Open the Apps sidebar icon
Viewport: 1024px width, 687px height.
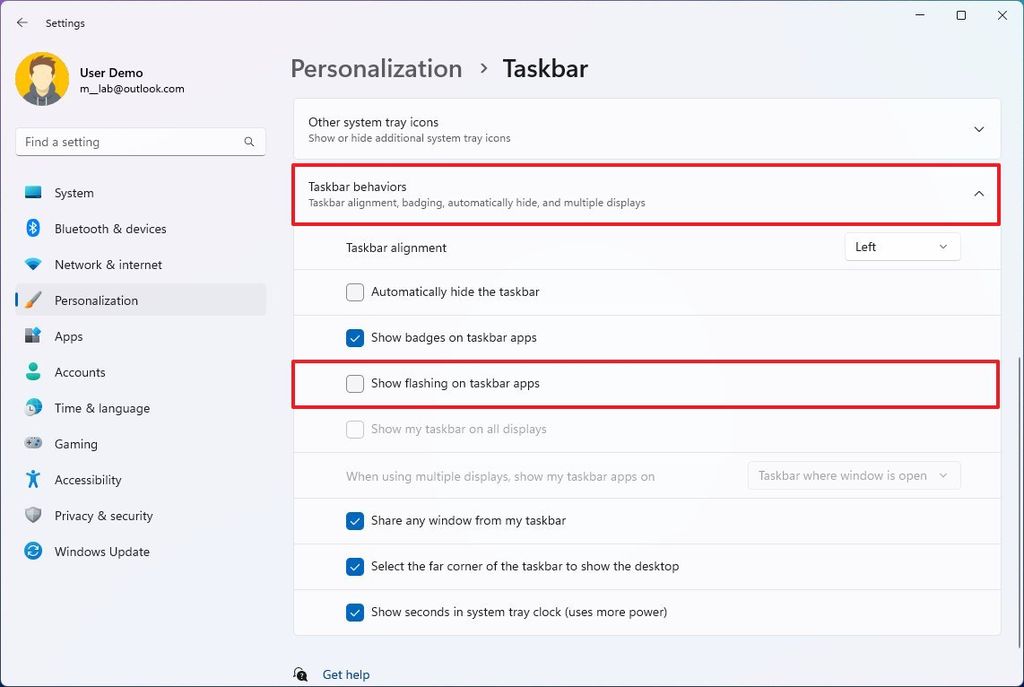(33, 336)
